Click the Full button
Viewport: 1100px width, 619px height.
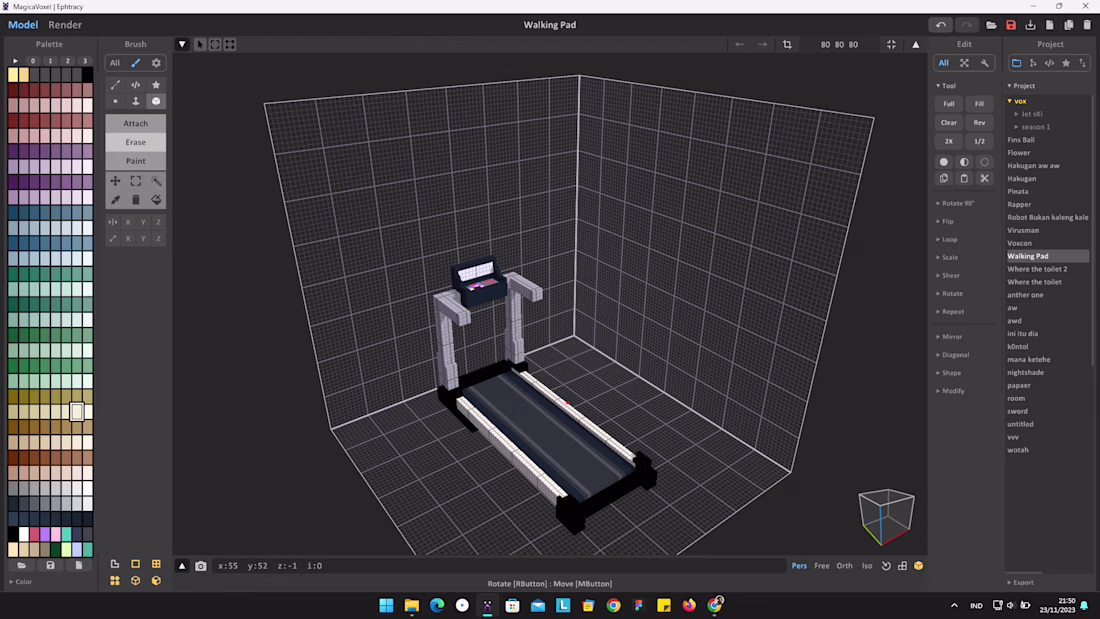click(948, 104)
